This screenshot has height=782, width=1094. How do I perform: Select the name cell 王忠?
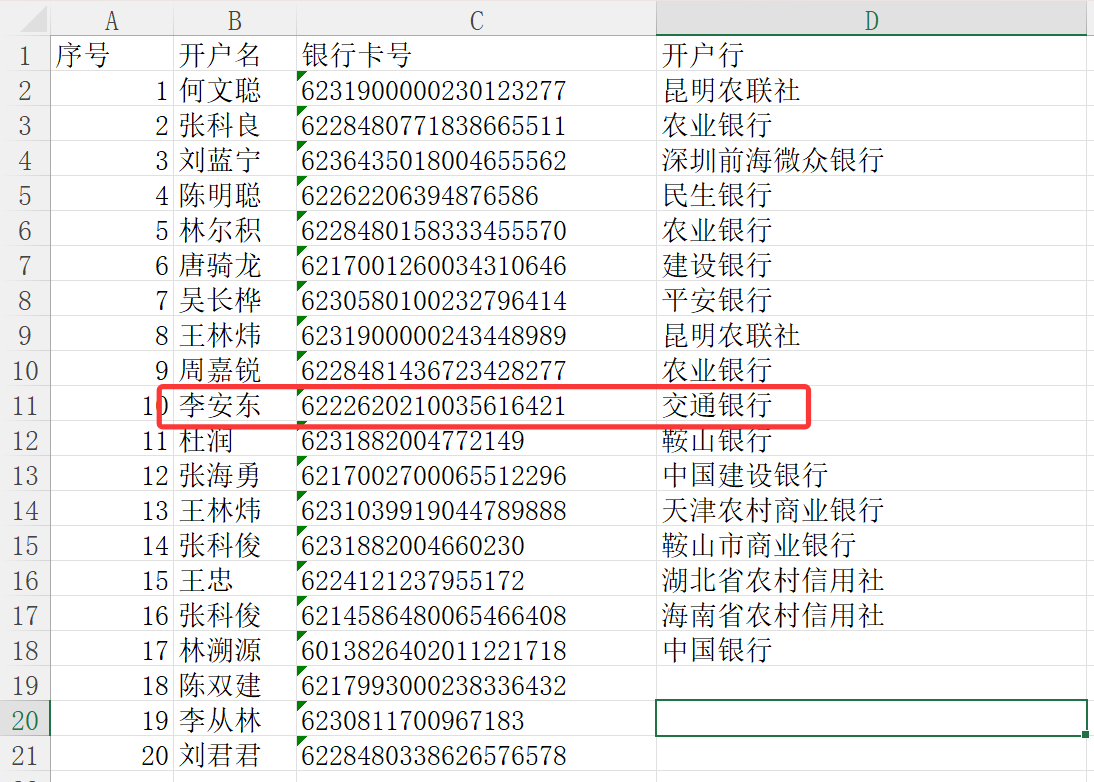[x=234, y=580]
